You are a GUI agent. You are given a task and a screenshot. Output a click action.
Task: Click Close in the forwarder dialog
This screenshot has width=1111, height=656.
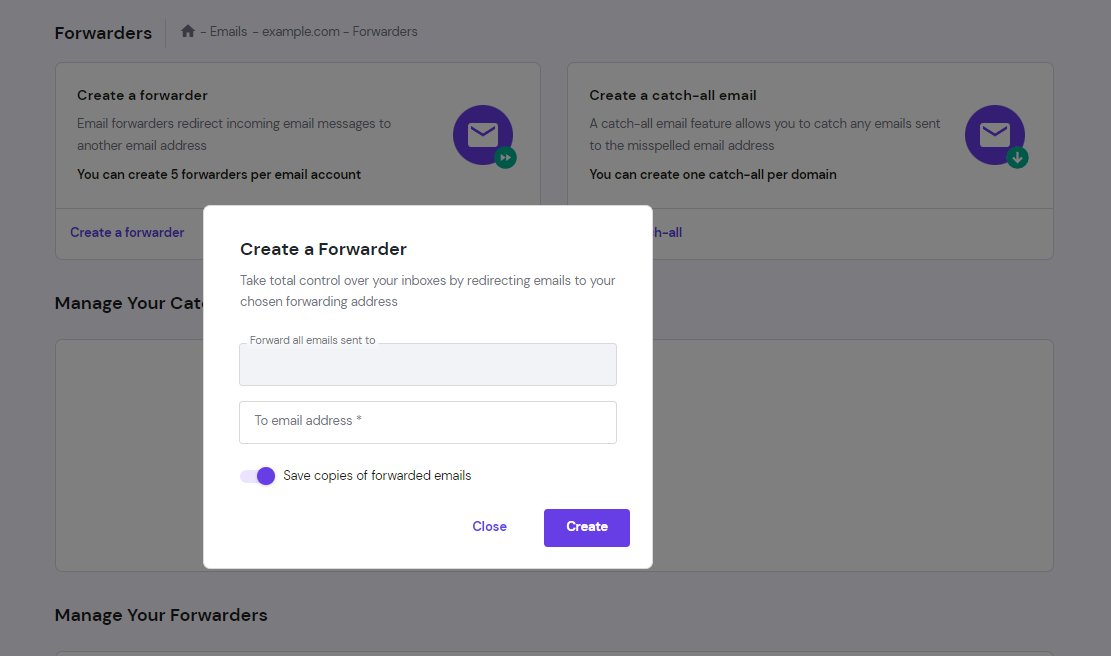tap(489, 526)
